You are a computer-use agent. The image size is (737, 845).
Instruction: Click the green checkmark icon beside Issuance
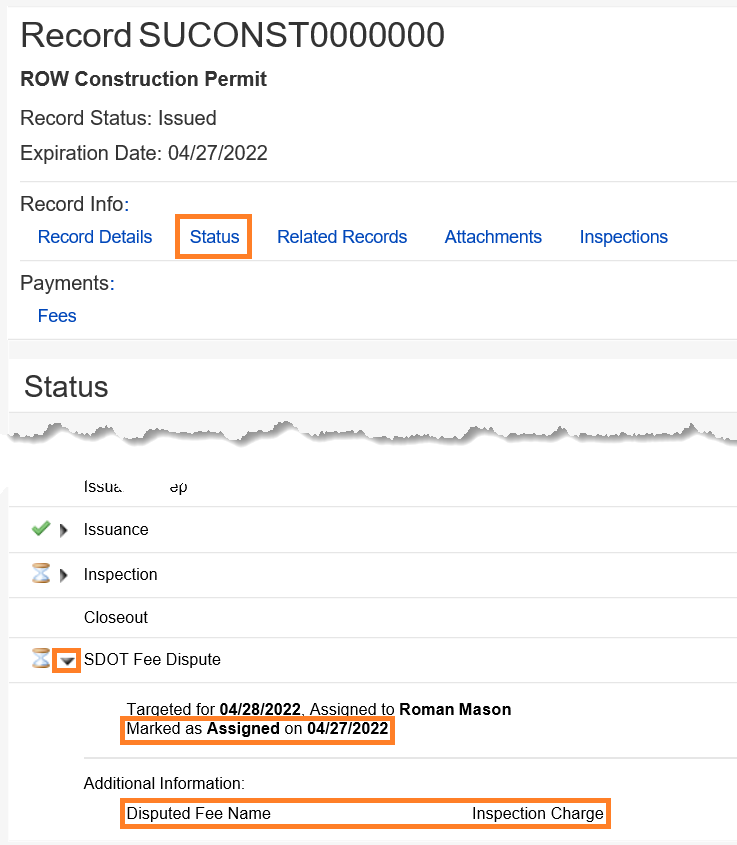tap(41, 529)
